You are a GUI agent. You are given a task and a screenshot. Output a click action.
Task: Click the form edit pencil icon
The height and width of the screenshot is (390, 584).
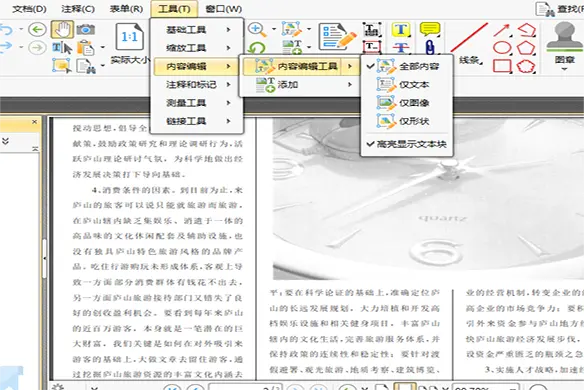(x=337, y=37)
